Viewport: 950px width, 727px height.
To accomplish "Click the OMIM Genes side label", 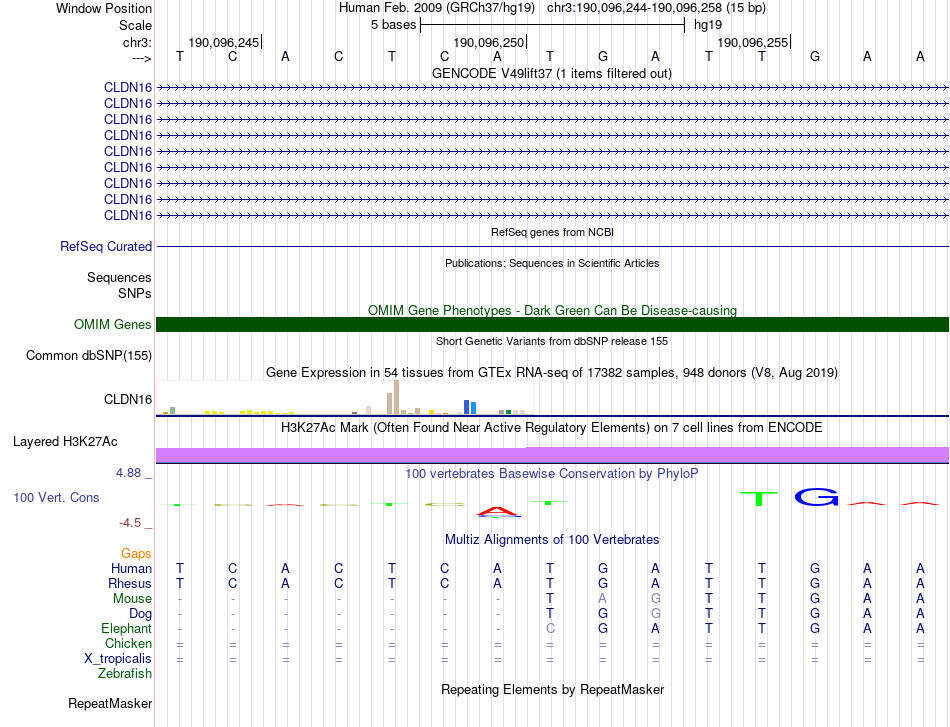I will [113, 324].
